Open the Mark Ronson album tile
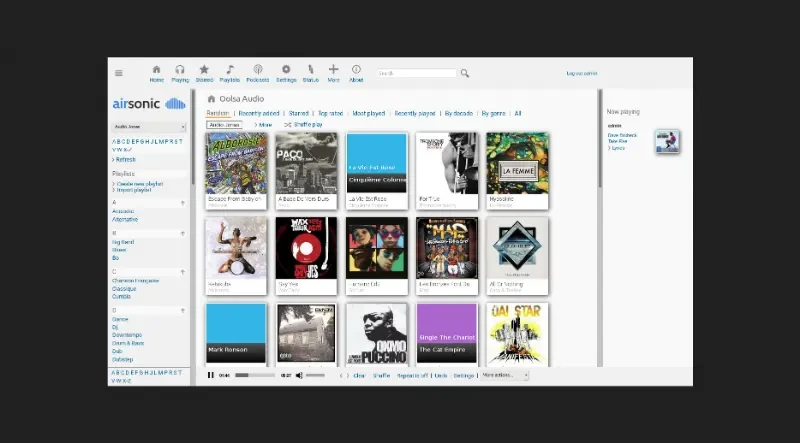Image resolution: width=800 pixels, height=443 pixels. coord(236,334)
